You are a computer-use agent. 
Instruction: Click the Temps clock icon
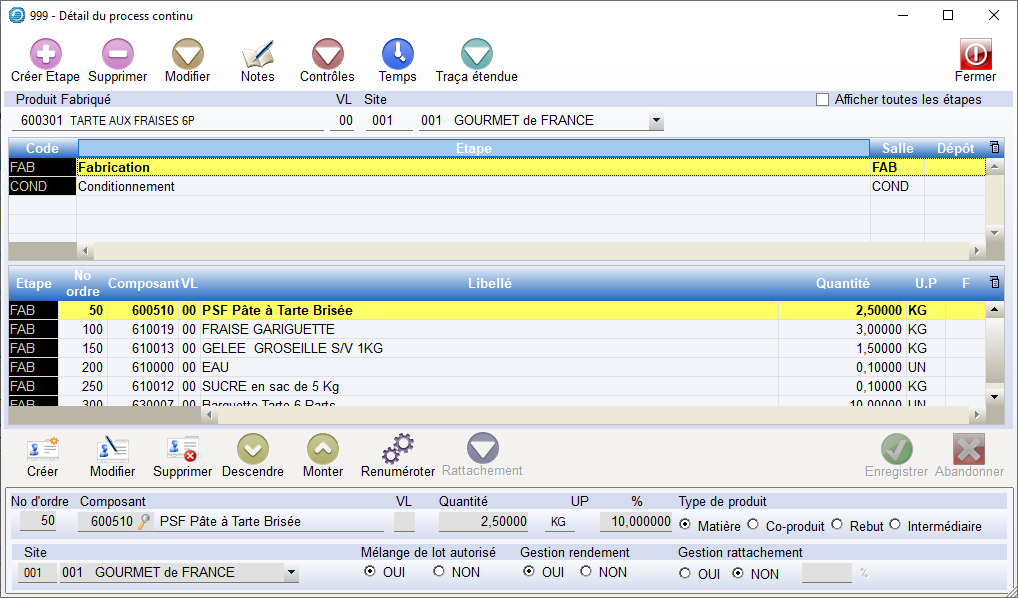[x=397, y=54]
